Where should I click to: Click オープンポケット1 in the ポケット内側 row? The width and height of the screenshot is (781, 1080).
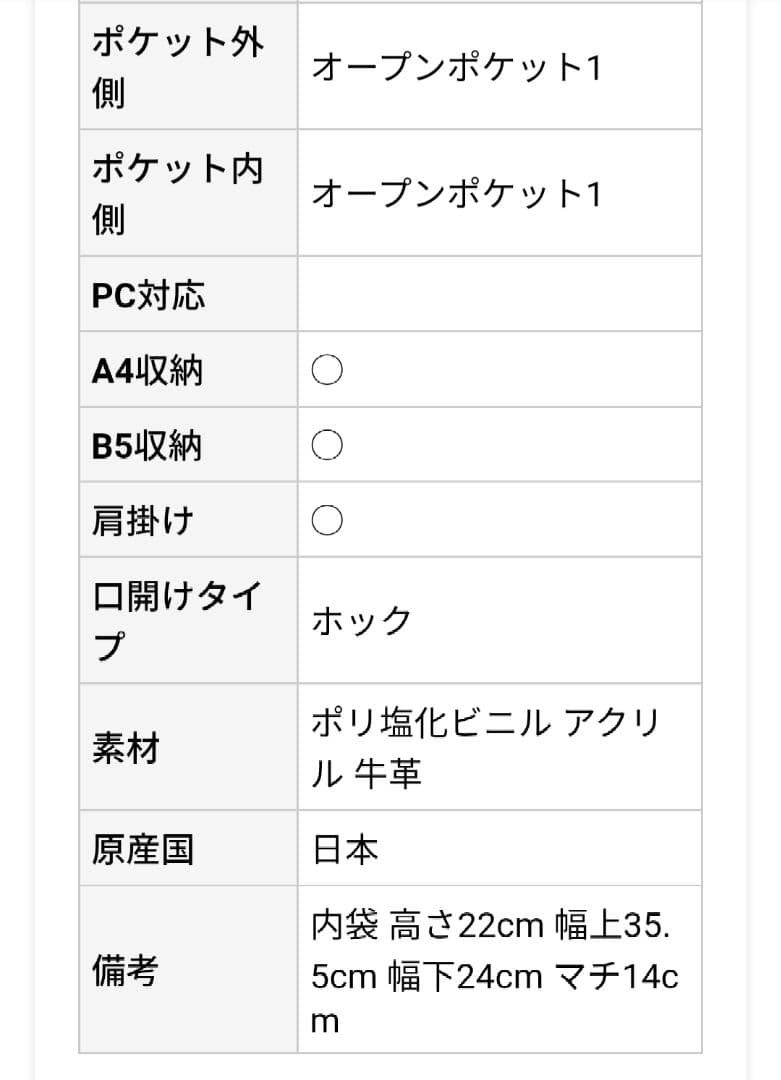456,193
